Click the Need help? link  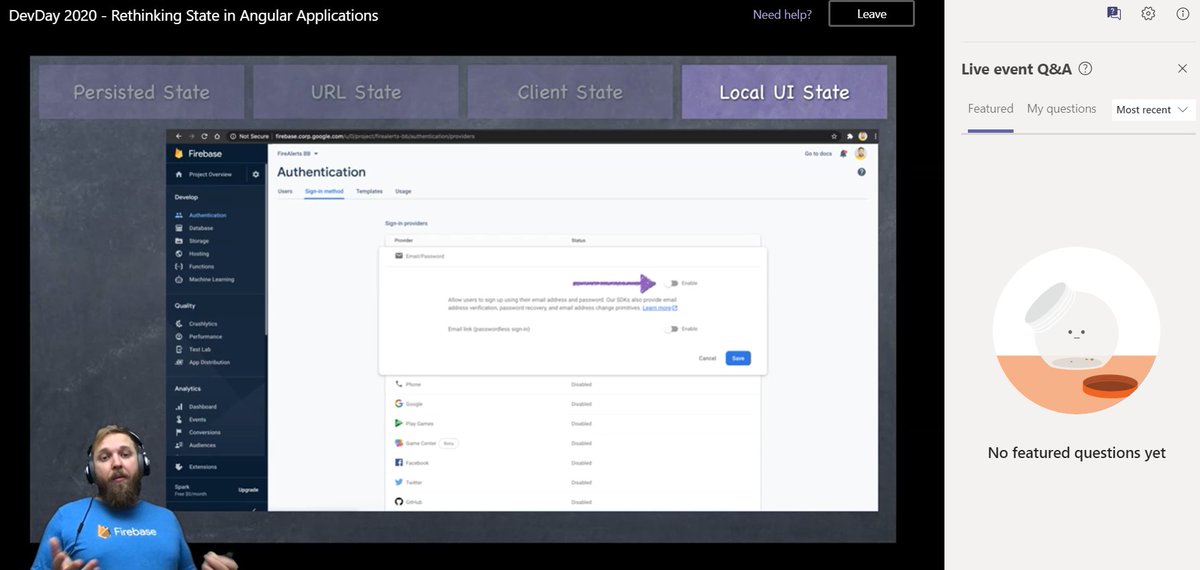pyautogui.click(x=782, y=14)
